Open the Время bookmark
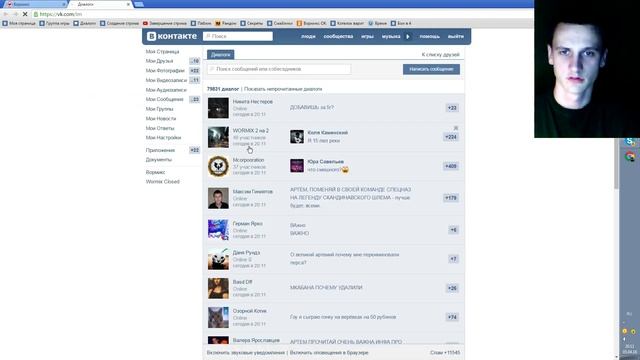Screen dimensions: 640x360 pos(377,23)
